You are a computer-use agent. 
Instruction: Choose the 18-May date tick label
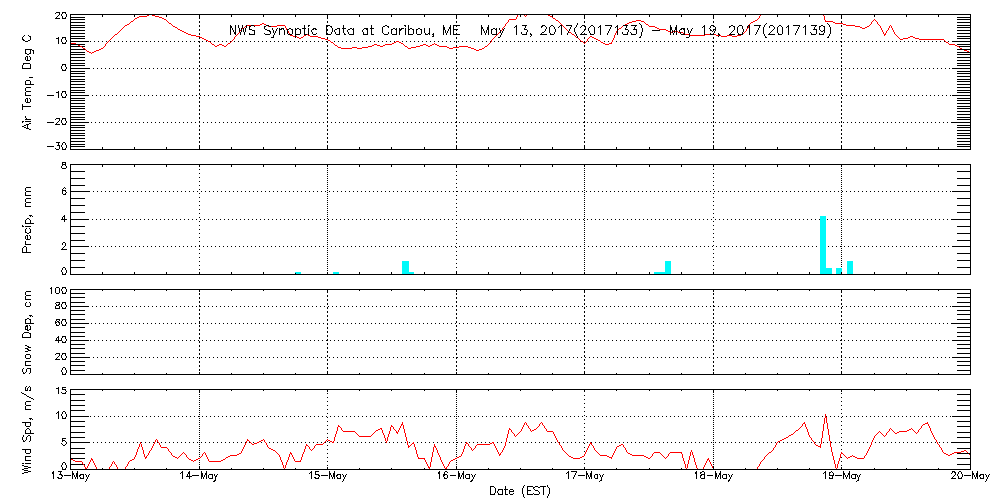[713, 477]
